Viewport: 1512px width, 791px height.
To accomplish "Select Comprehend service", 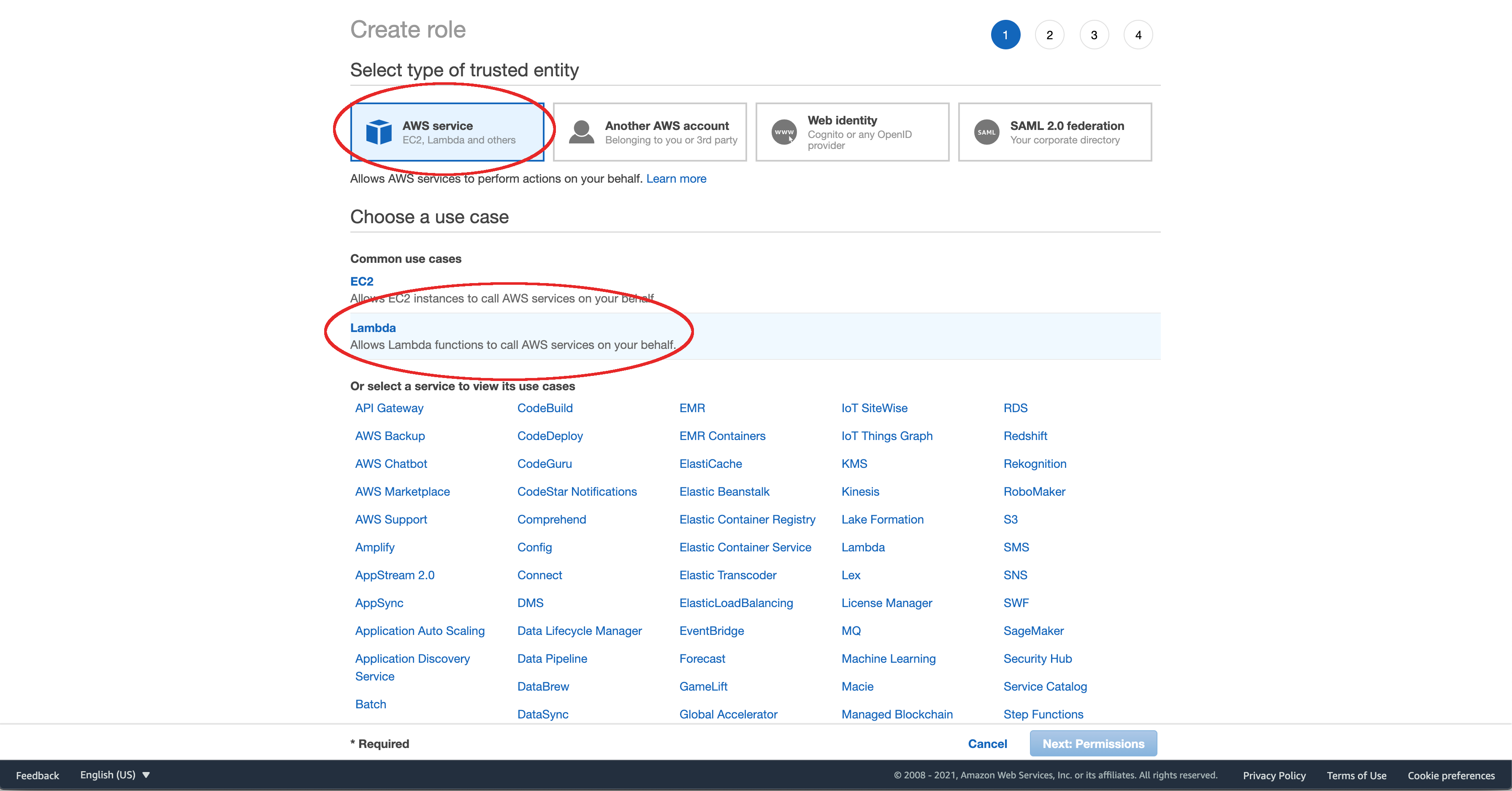I will click(551, 519).
